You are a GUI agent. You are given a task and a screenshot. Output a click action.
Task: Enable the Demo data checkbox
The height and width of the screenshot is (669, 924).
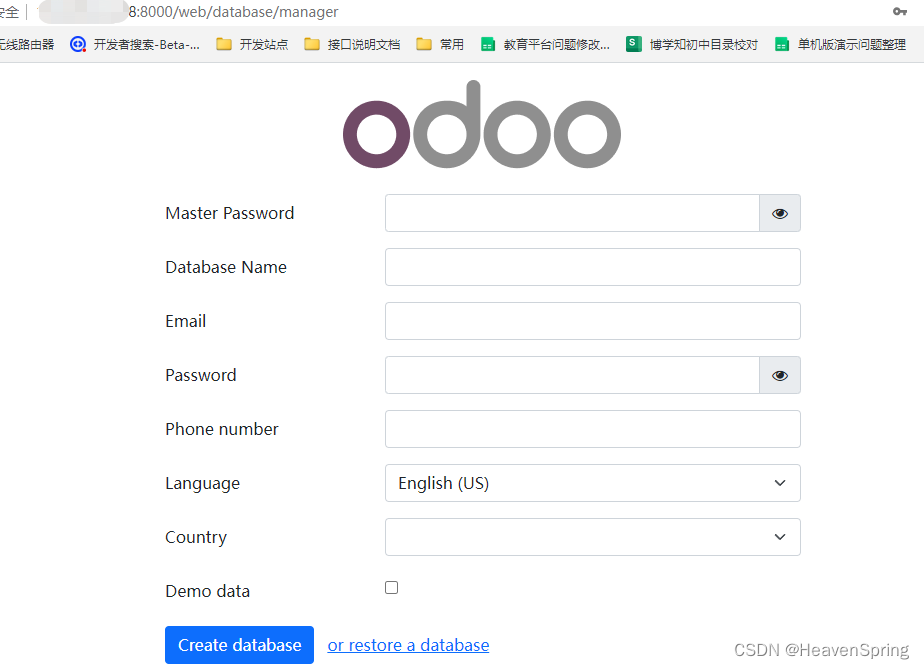pyautogui.click(x=391, y=587)
